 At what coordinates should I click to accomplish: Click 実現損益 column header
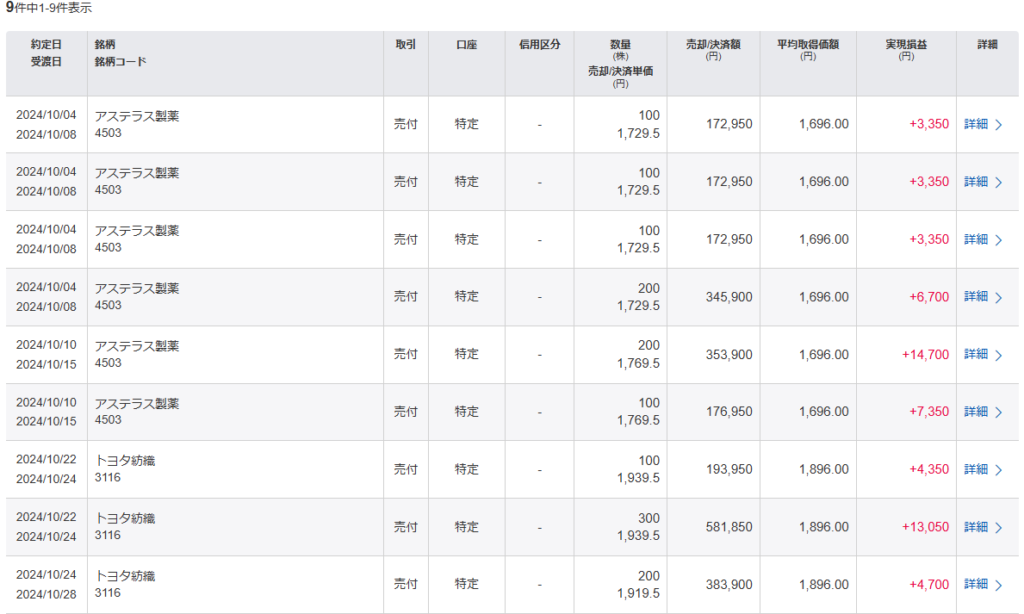[906, 44]
